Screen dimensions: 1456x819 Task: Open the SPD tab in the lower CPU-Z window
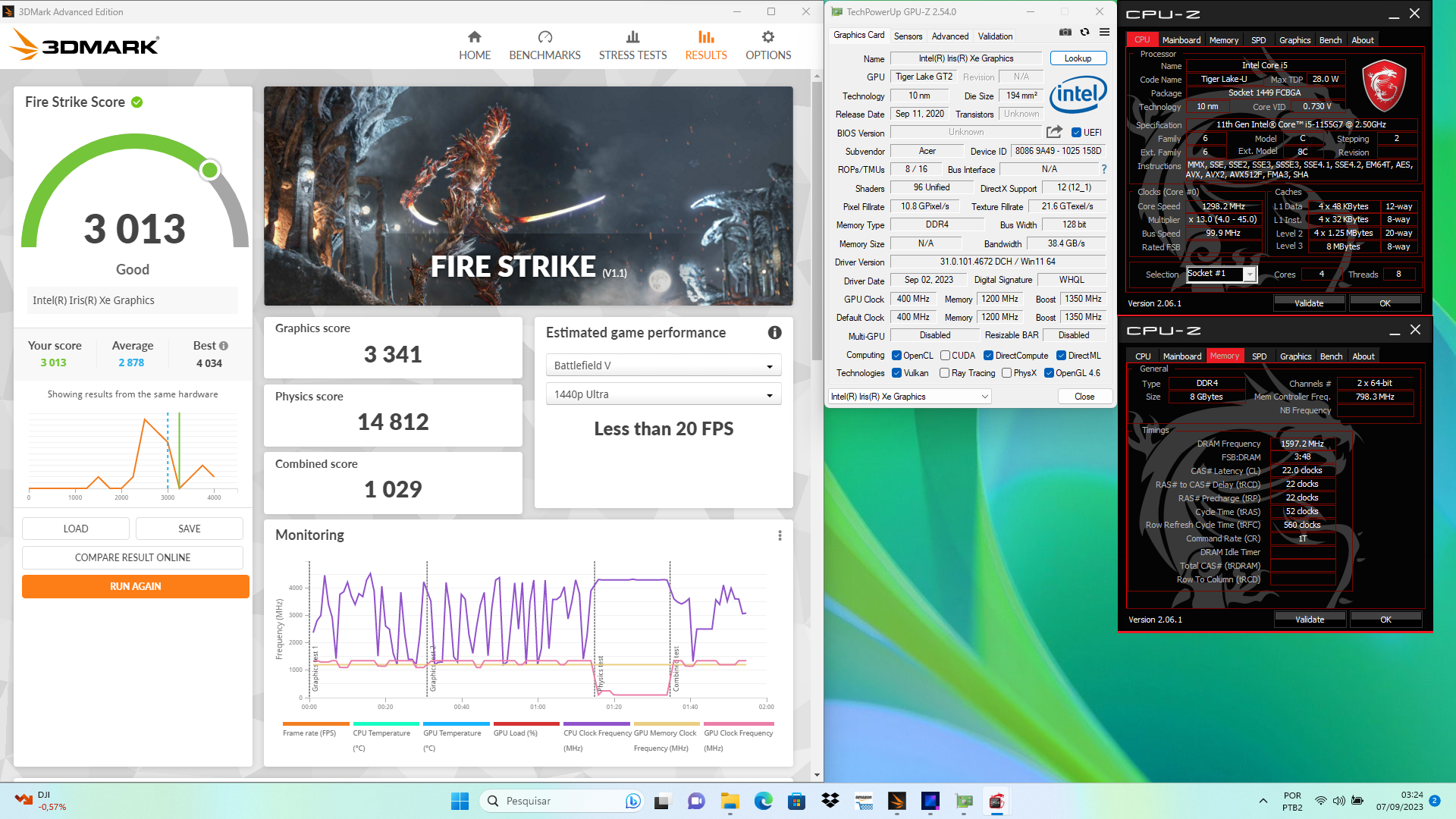1259,356
